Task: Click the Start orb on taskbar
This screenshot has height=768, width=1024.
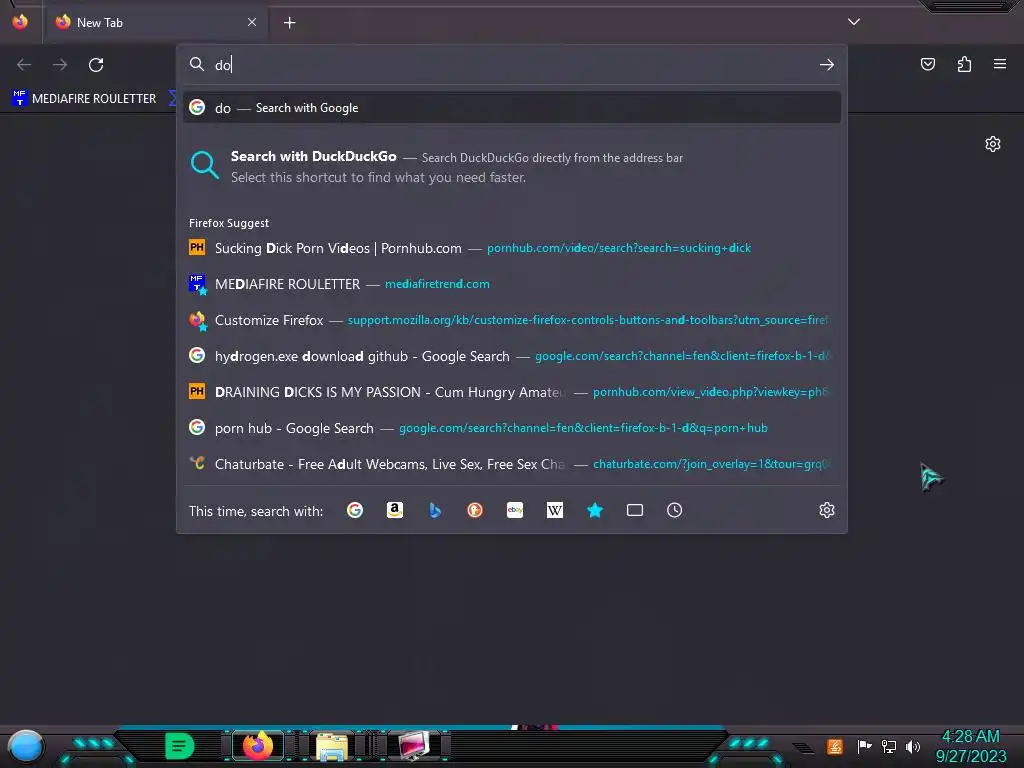Action: pyautogui.click(x=26, y=747)
